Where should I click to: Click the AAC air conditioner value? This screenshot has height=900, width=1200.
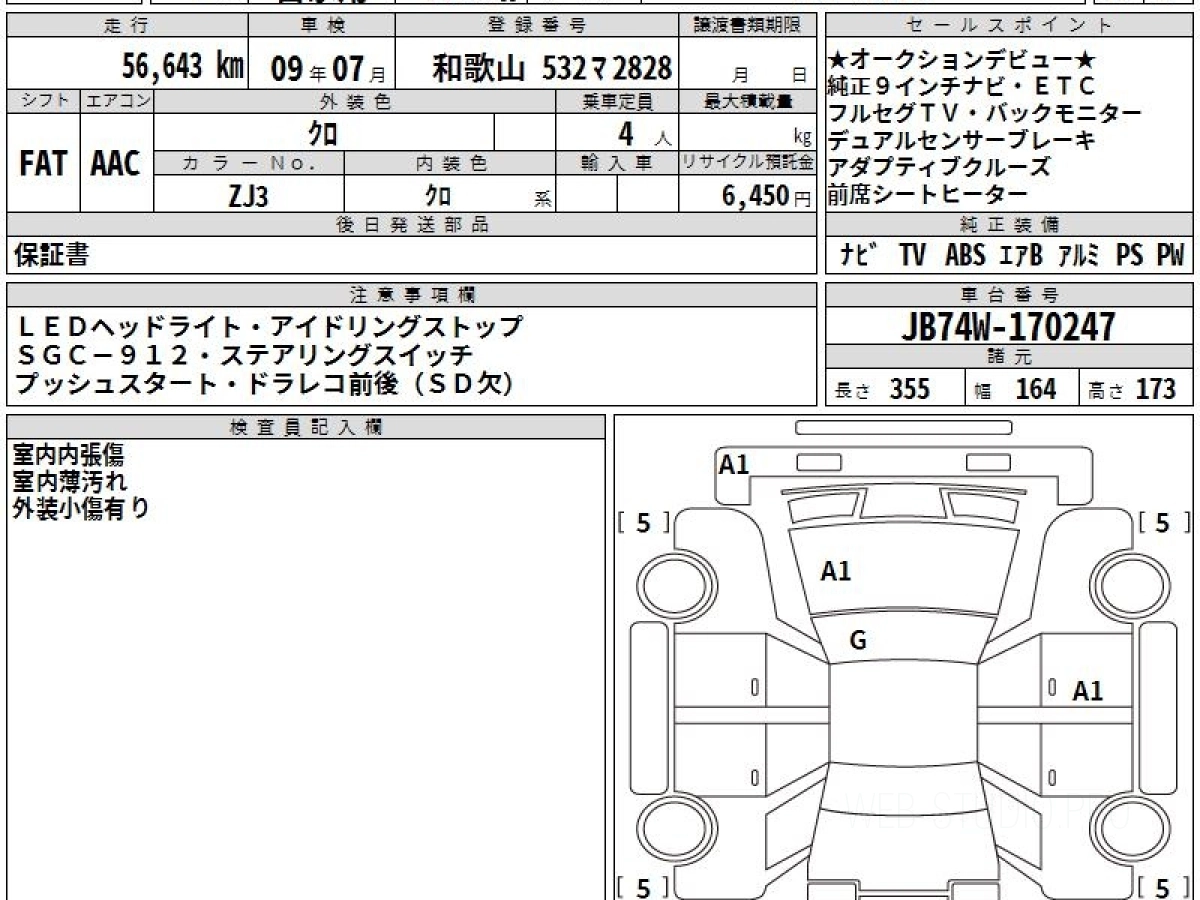(x=116, y=164)
